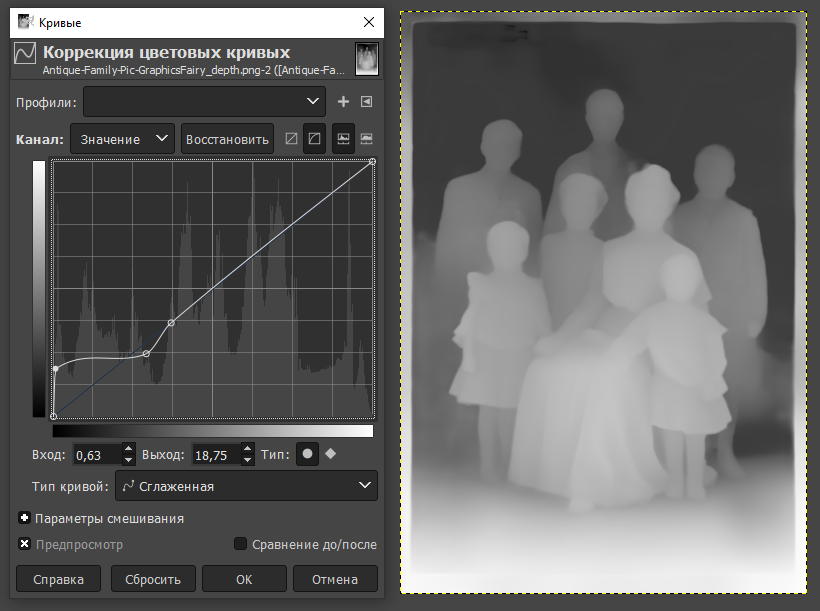Close the Кривые dialog window
Image resolution: width=820 pixels, height=611 pixels.
coord(369,22)
